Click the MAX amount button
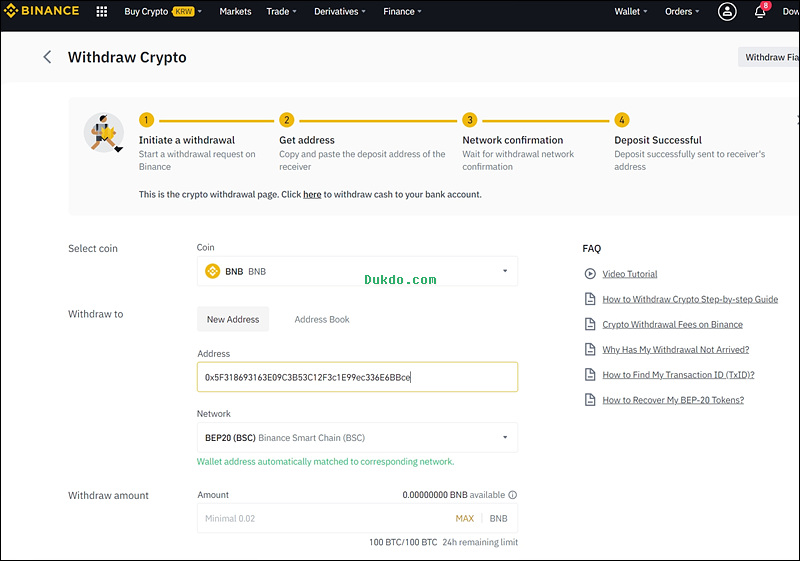Viewport: 800px width, 561px height. click(465, 518)
